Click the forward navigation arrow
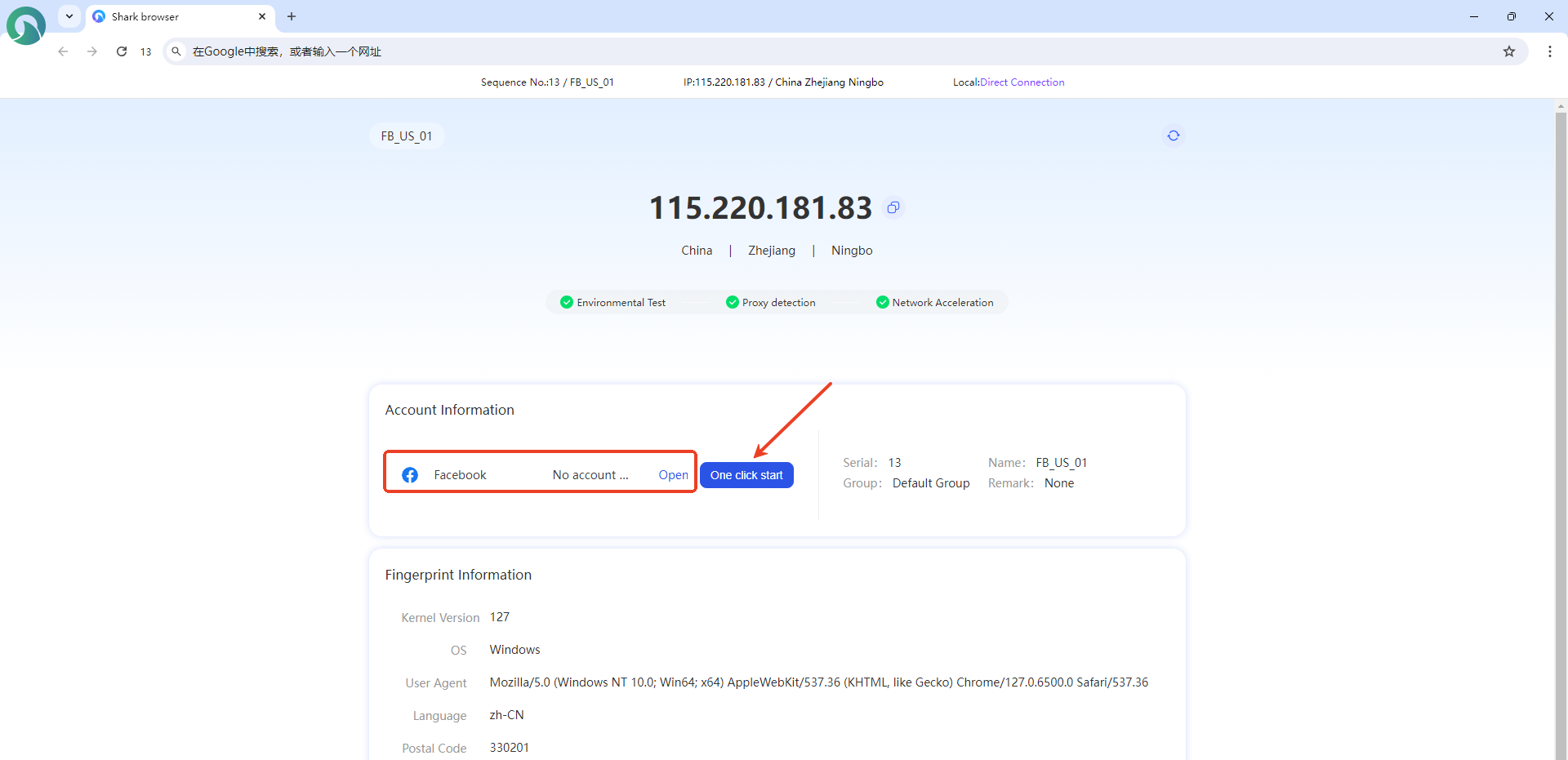The image size is (1568, 760). coord(92,51)
